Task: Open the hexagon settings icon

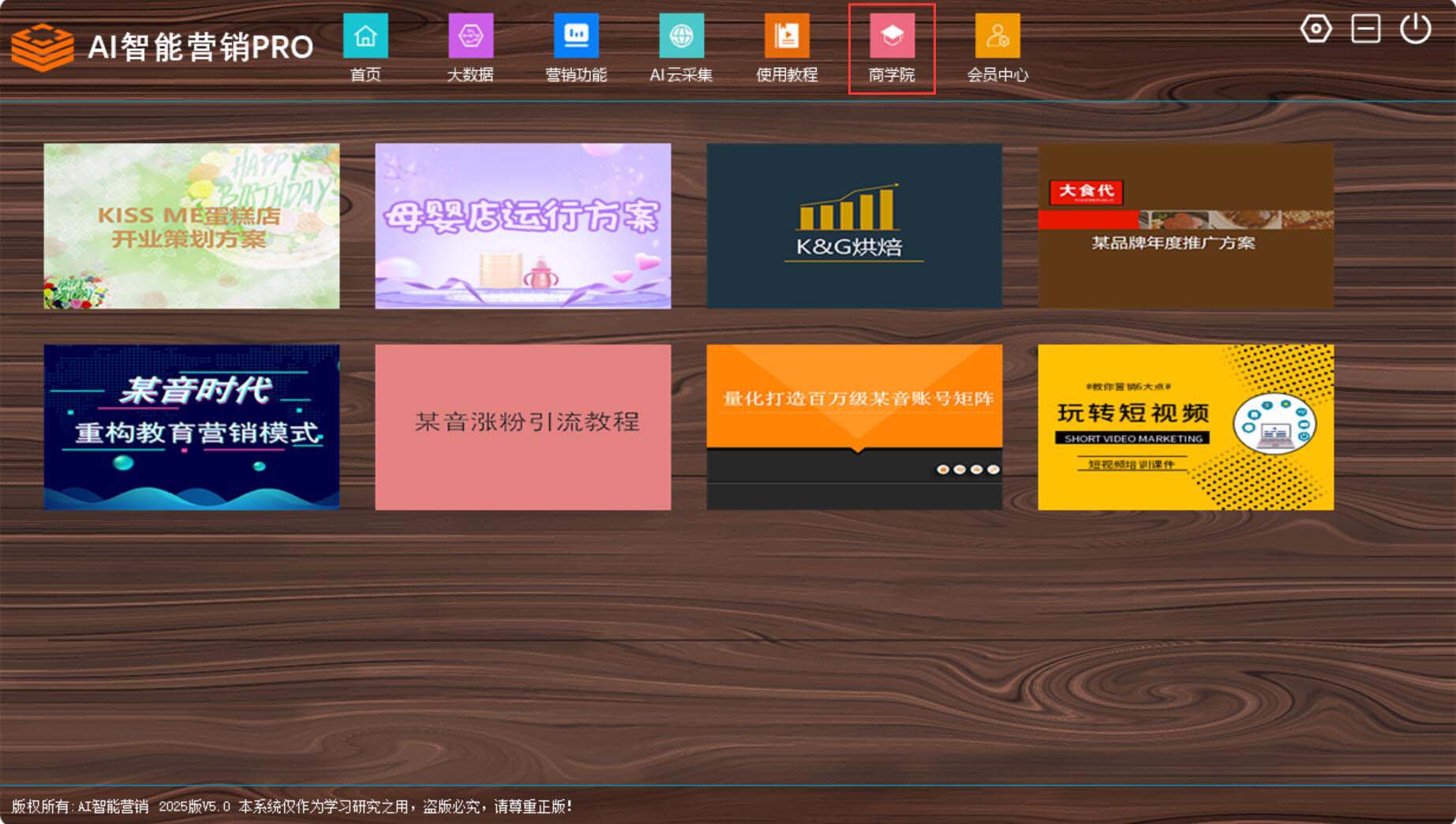Action: 1316,29
